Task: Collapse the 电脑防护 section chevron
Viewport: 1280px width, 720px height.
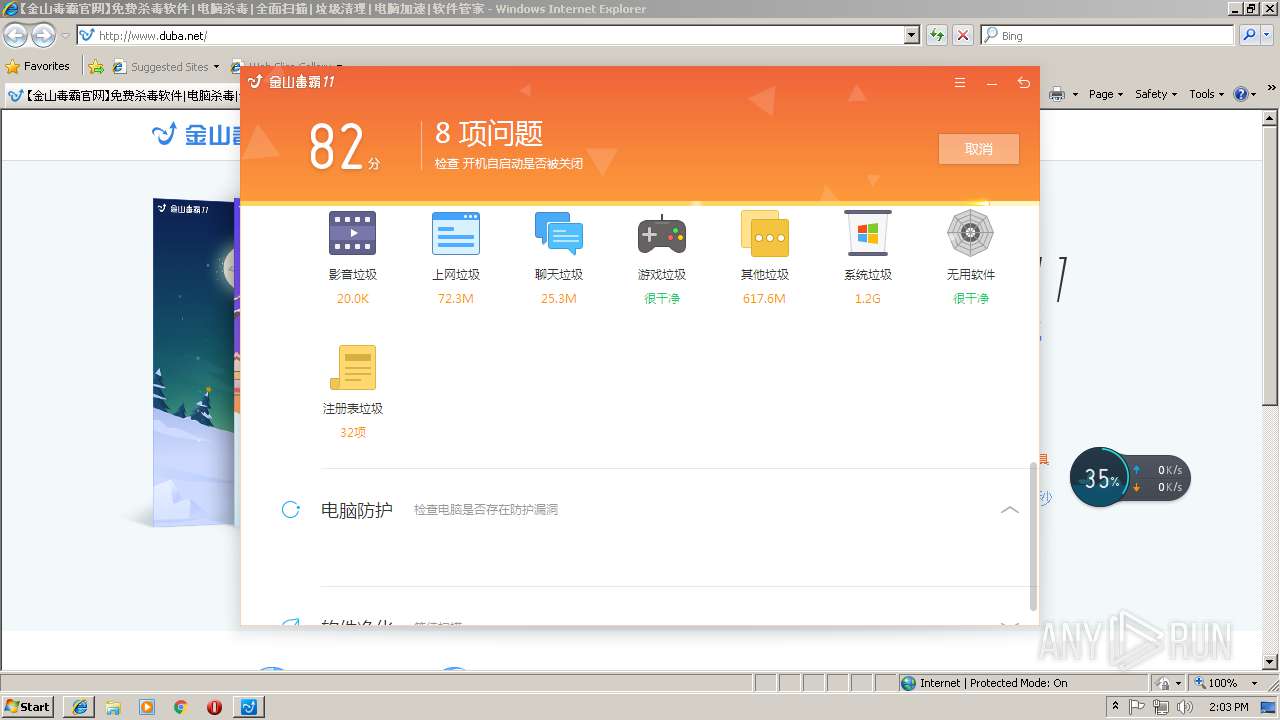Action: (x=1010, y=510)
